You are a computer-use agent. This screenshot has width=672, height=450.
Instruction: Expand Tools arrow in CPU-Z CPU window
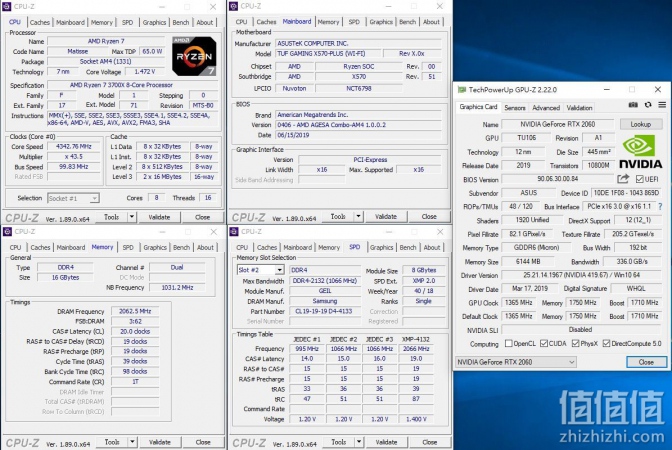point(132,217)
